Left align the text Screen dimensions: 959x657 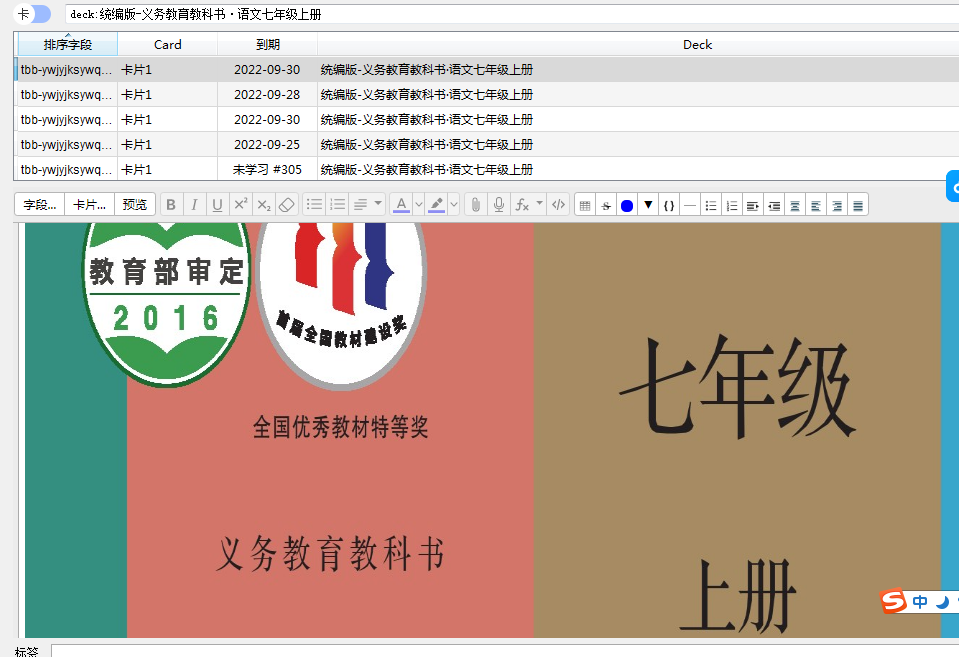click(816, 206)
